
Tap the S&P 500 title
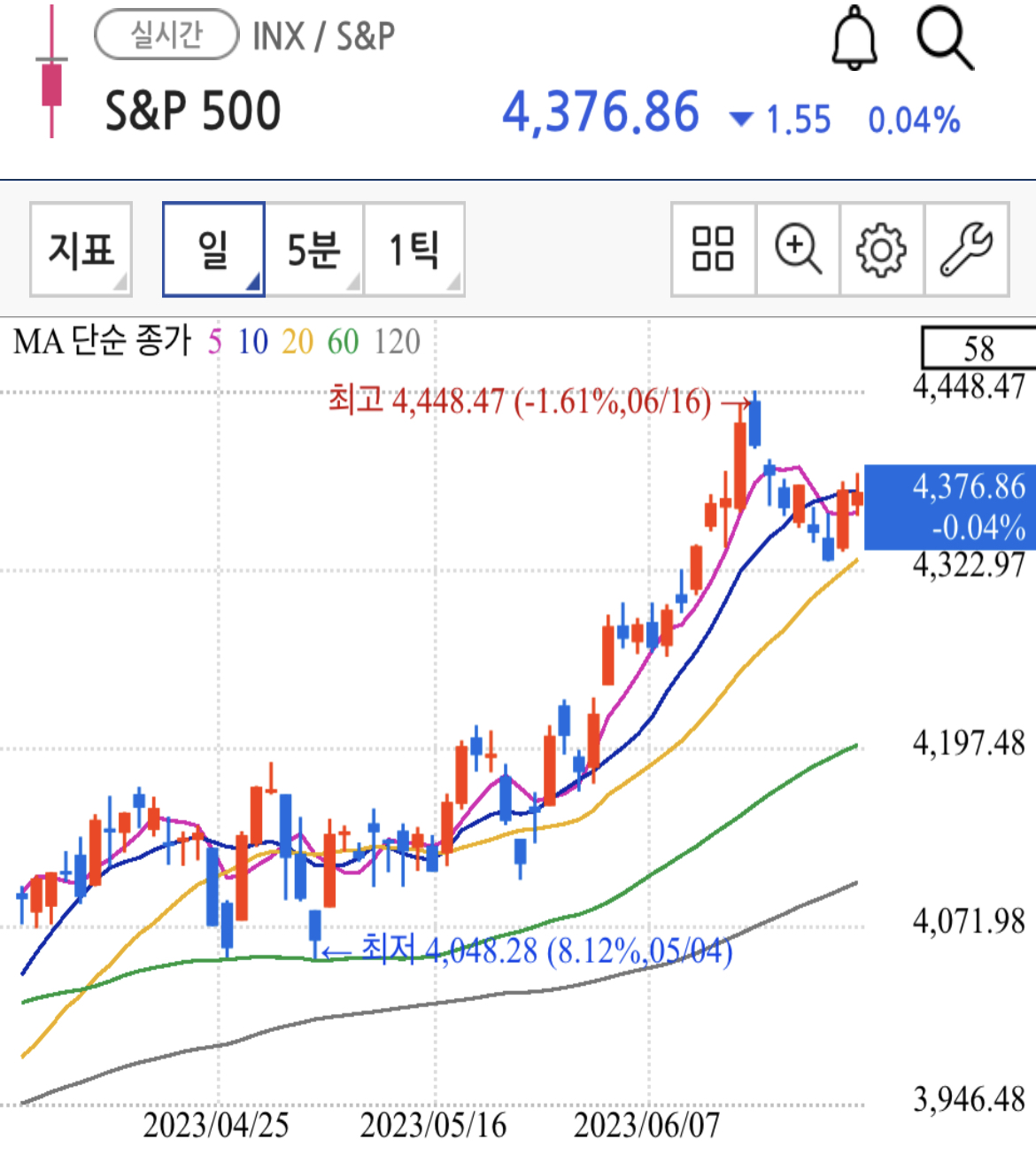click(193, 112)
